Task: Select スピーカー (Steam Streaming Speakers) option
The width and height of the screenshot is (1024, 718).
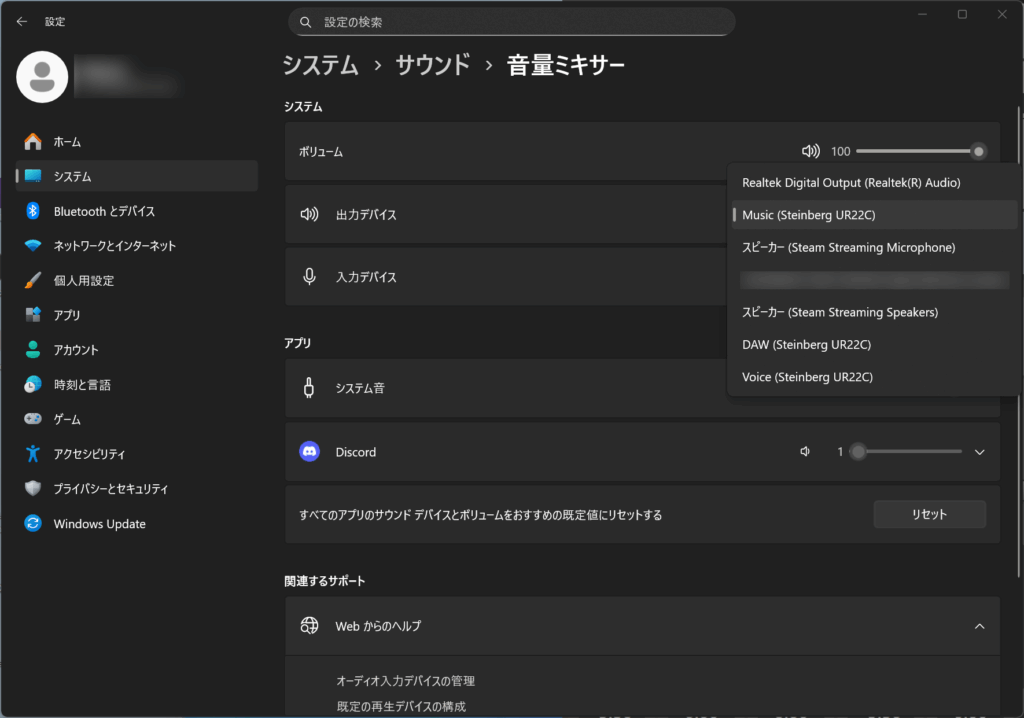Action: pyautogui.click(x=839, y=312)
